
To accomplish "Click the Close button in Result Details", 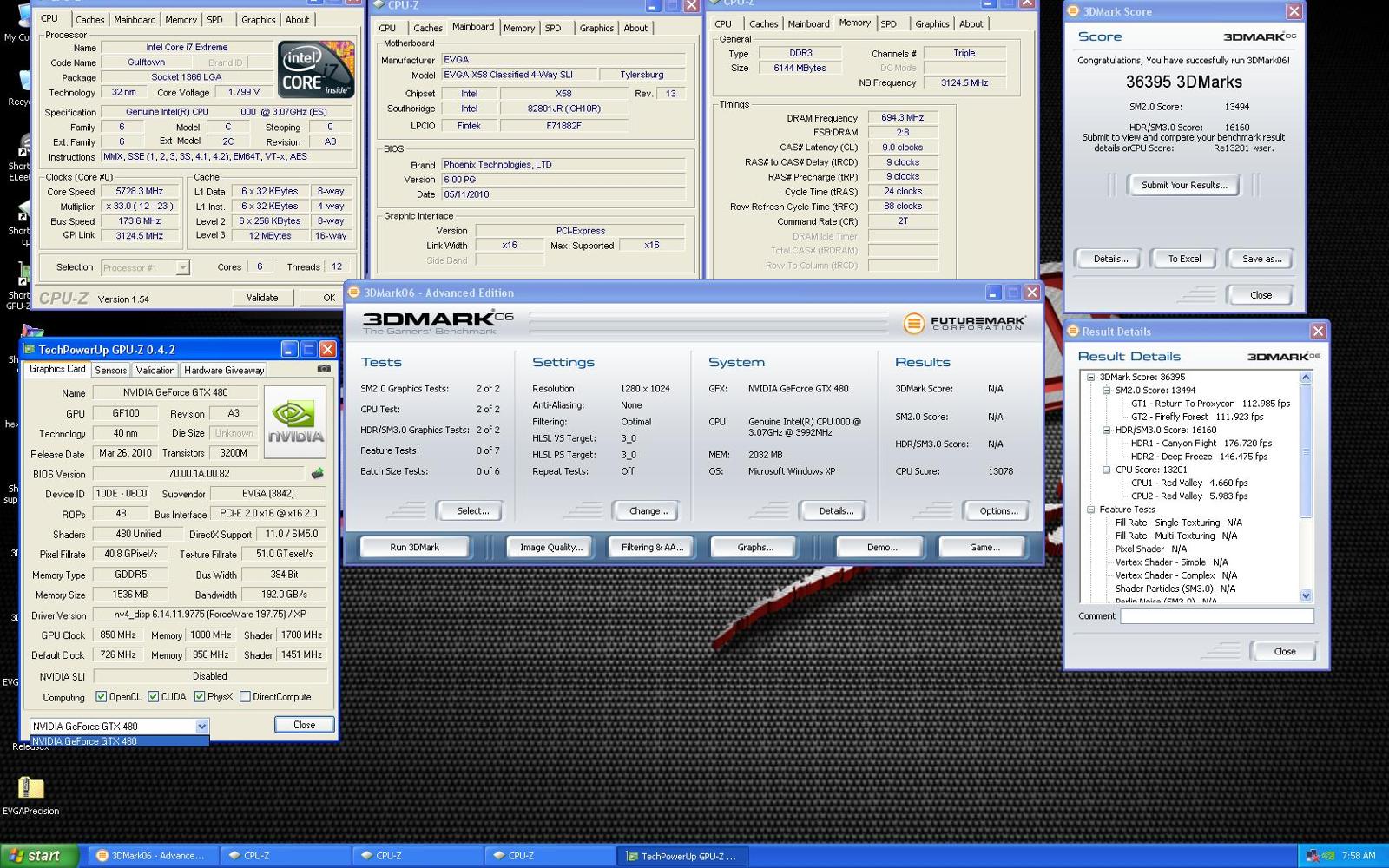I will (1284, 651).
